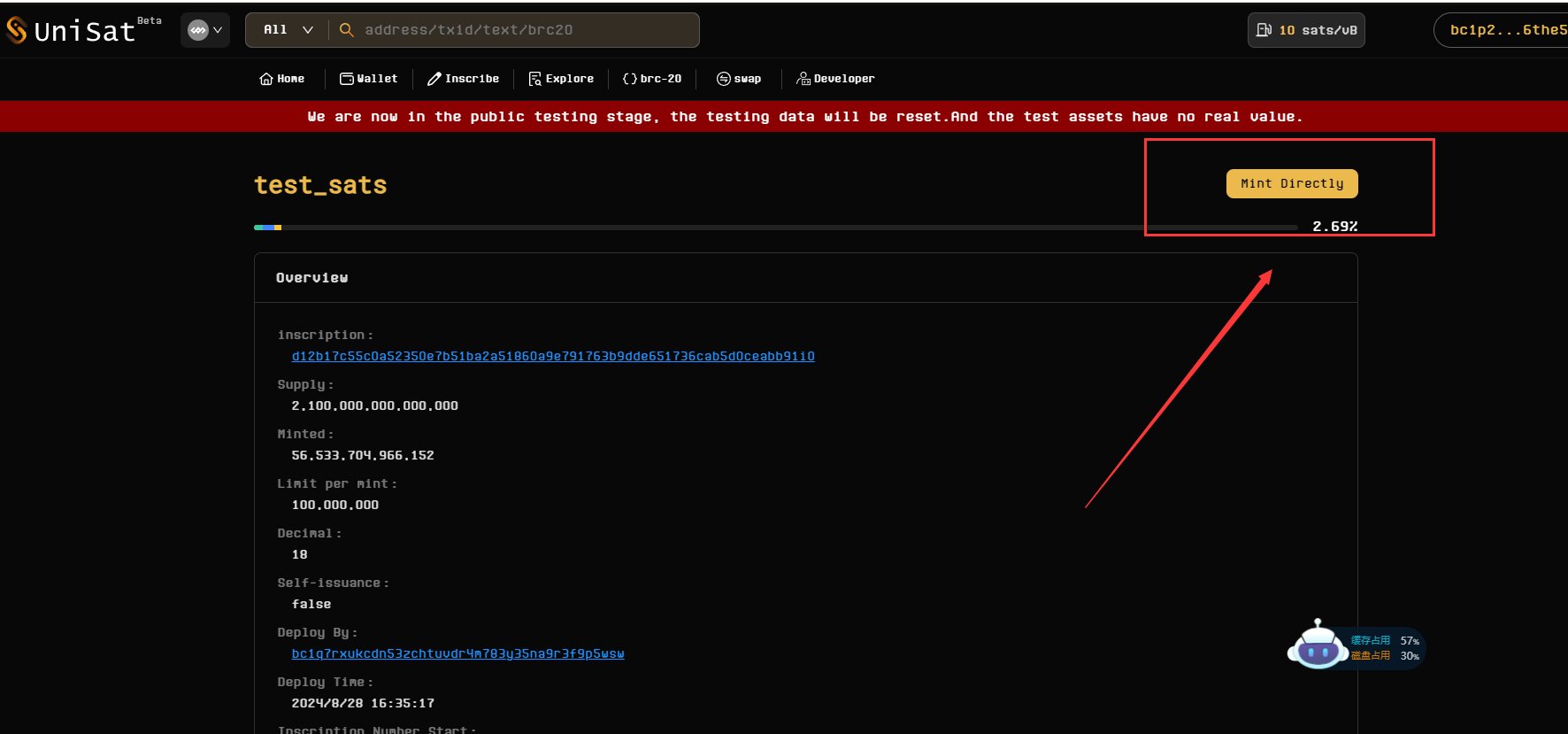Click the test_sats ticker title
1568x734 pixels.
320,185
